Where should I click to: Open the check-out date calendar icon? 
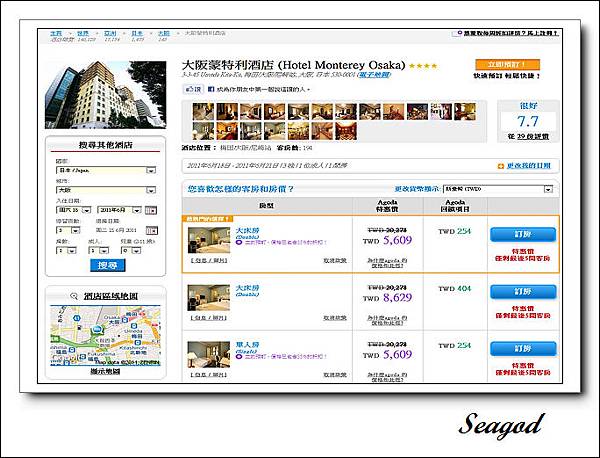pos(152,230)
